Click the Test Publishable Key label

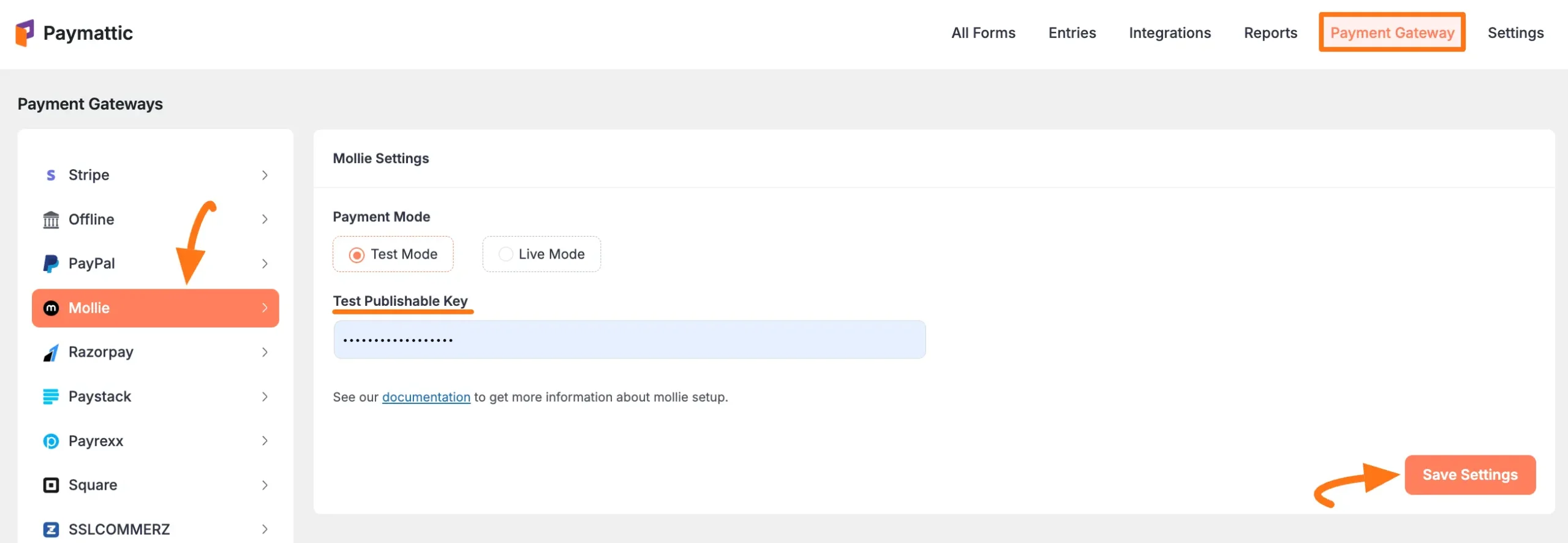[x=401, y=301]
